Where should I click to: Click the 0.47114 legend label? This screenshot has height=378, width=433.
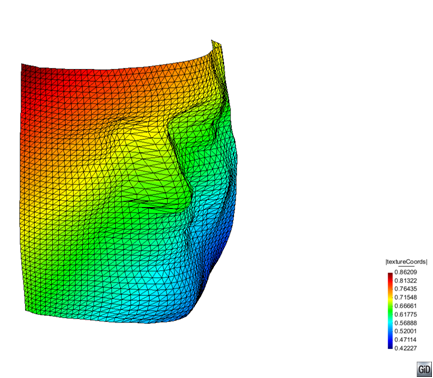406,340
